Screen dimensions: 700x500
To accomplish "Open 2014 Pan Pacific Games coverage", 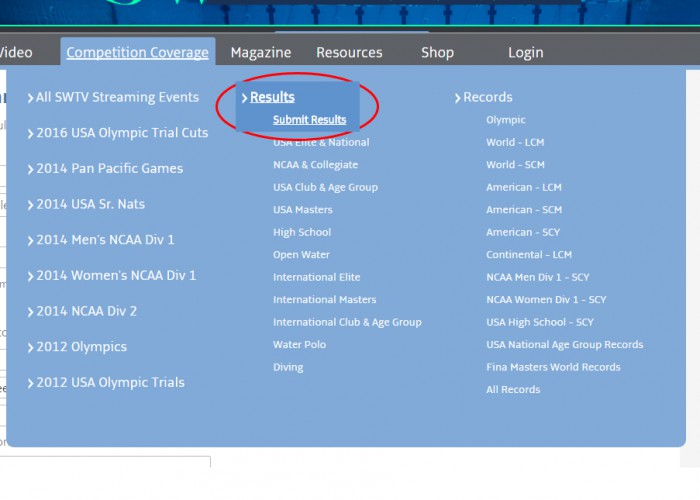I will click(109, 169).
